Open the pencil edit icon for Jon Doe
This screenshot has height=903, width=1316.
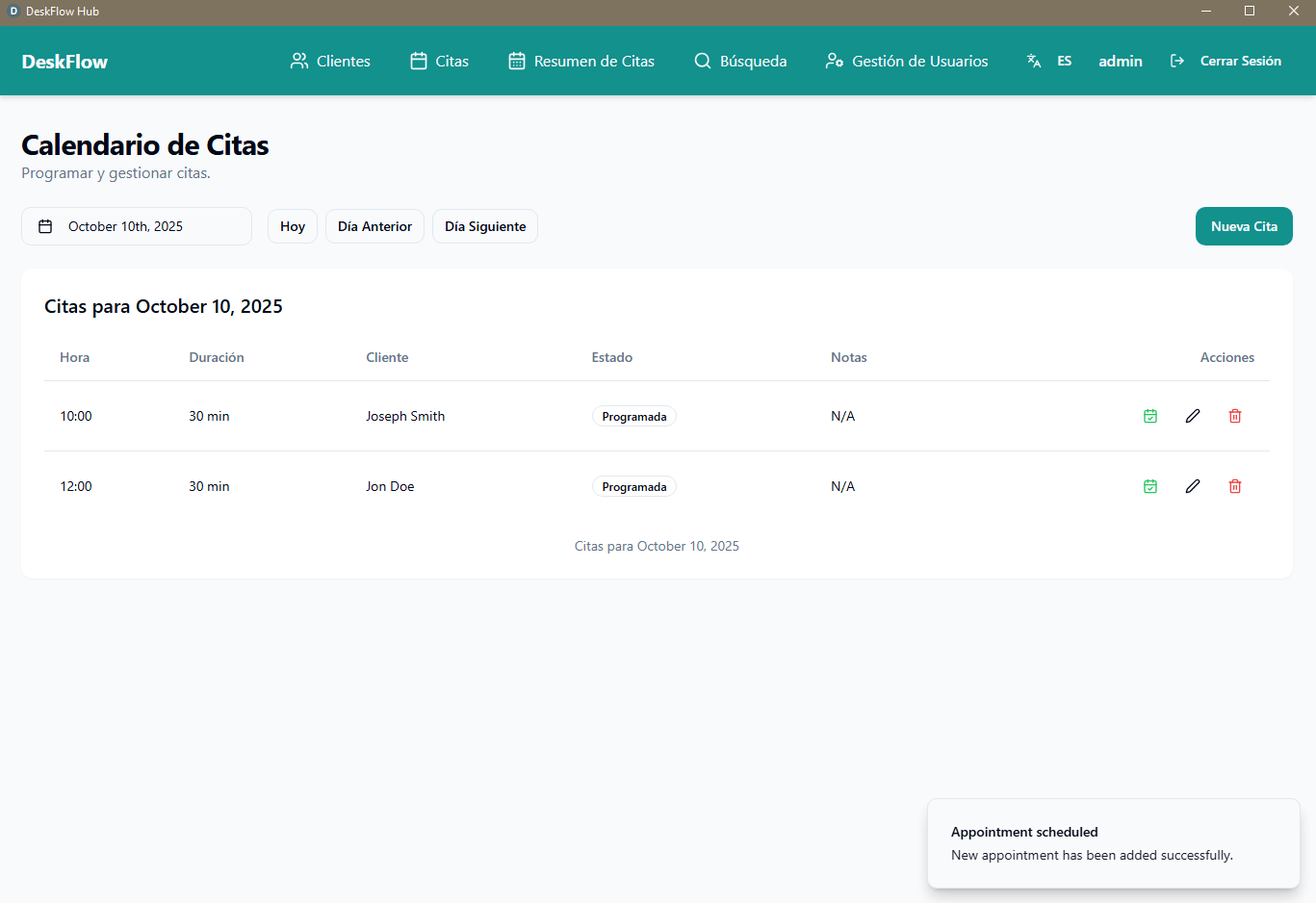tap(1192, 486)
